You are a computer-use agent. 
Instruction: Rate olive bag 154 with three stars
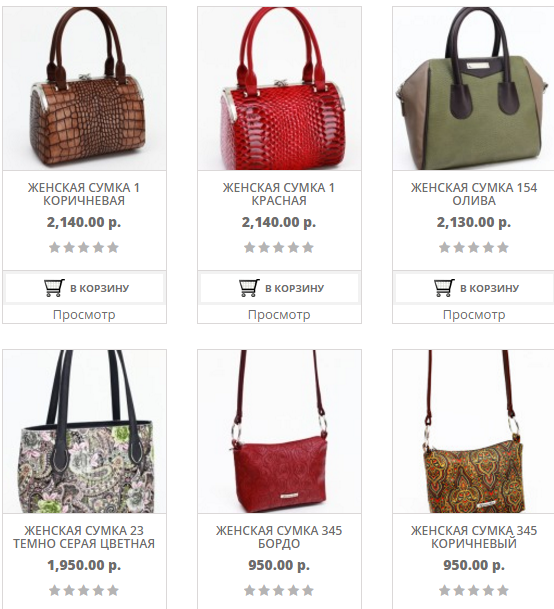[x=474, y=247]
